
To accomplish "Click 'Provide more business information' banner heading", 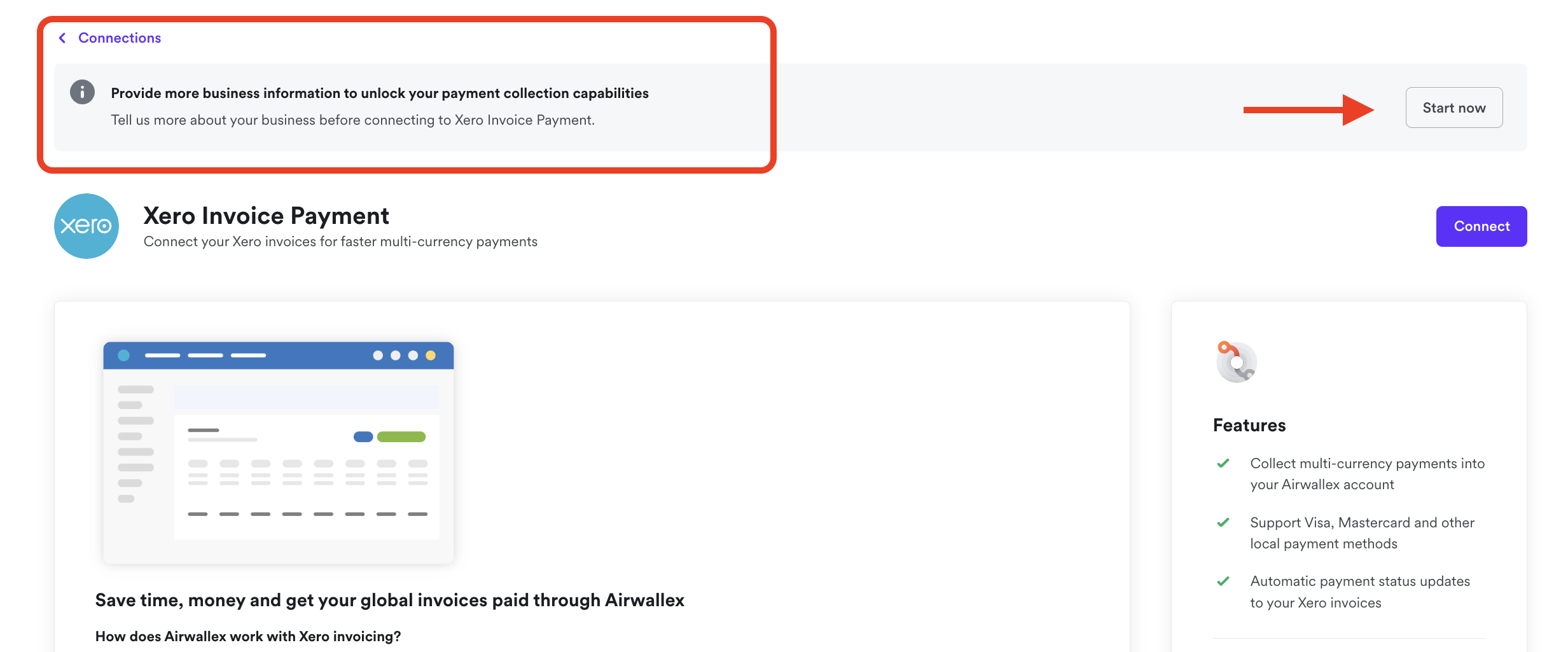I will tap(380, 94).
